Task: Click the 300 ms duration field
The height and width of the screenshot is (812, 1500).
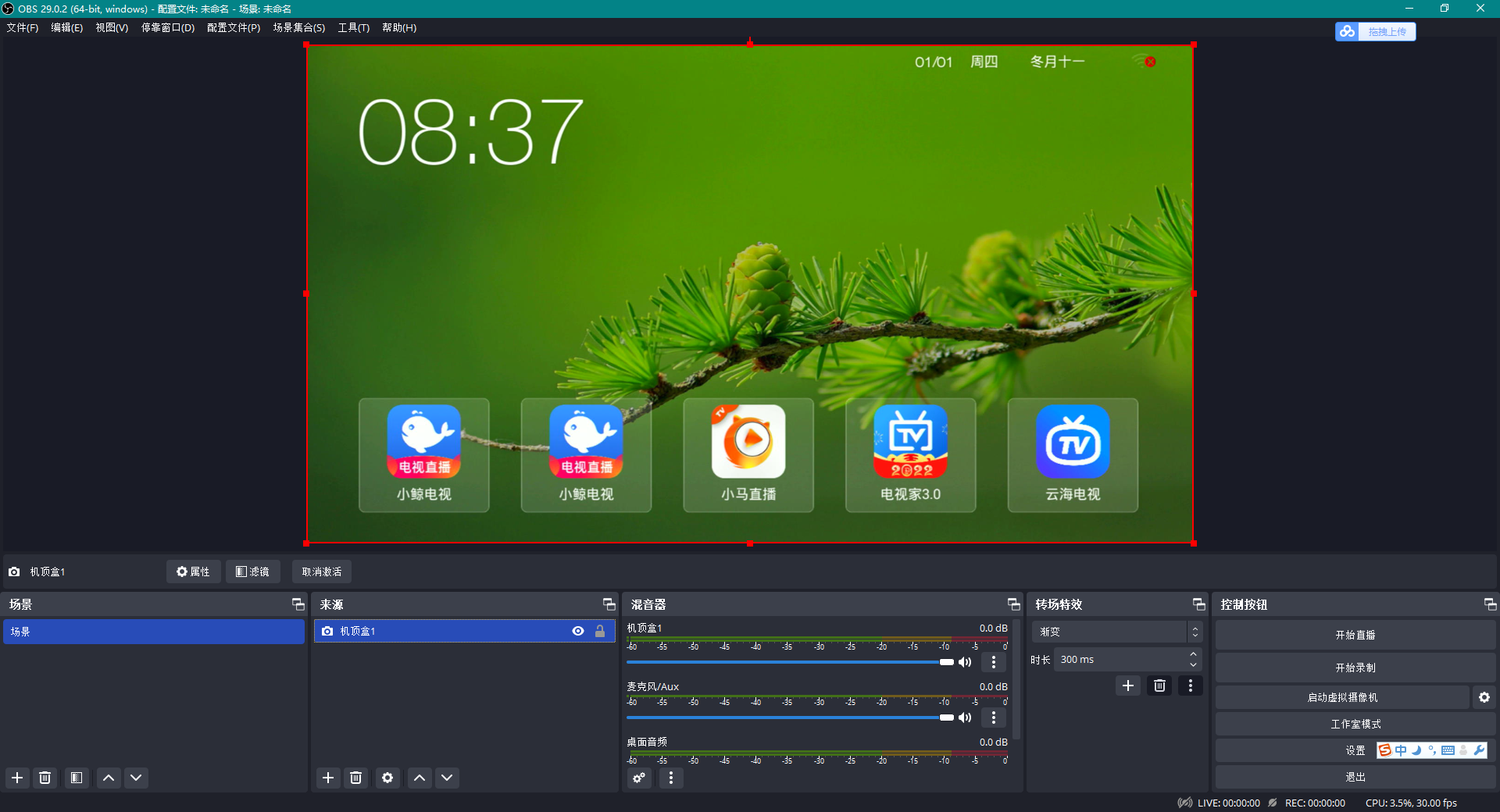Action: pyautogui.click(x=1120, y=660)
